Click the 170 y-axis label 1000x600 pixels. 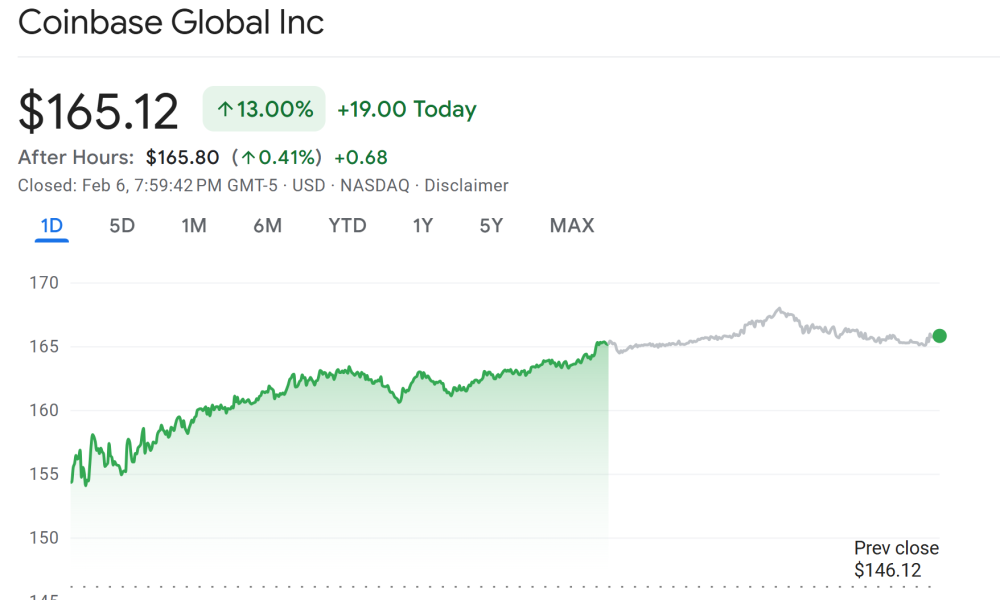coord(45,283)
